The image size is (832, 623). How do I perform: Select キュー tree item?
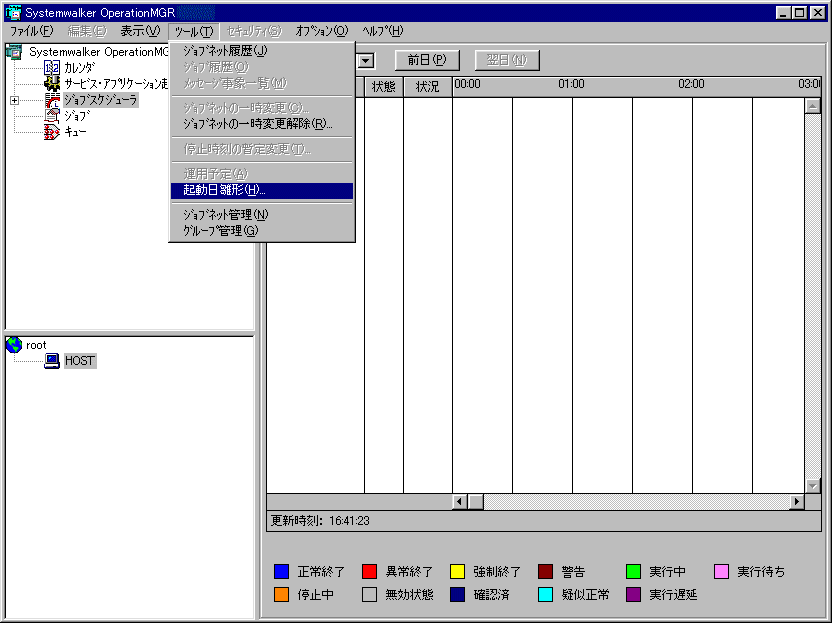click(75, 132)
